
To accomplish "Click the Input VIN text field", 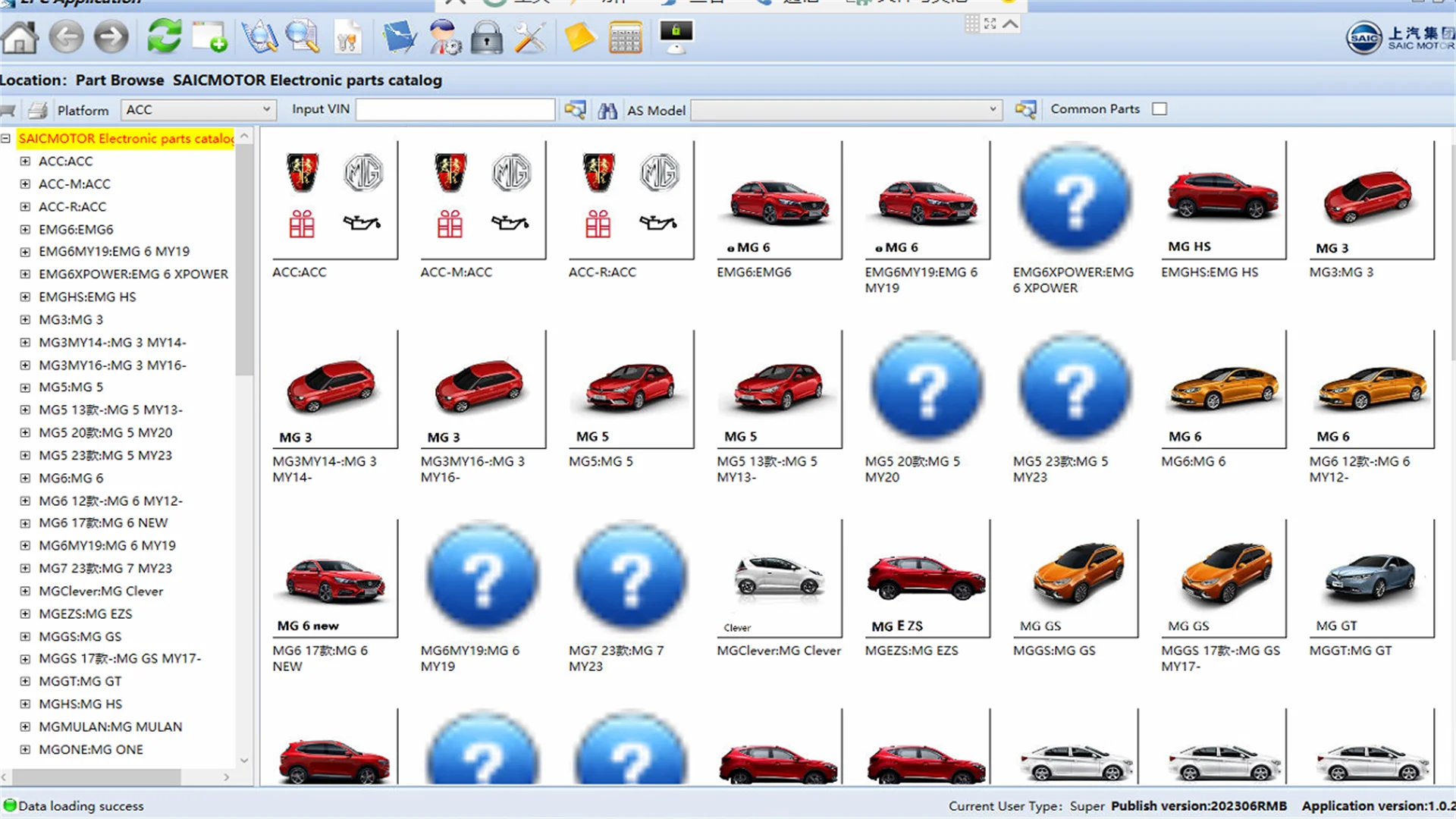I will (x=455, y=110).
